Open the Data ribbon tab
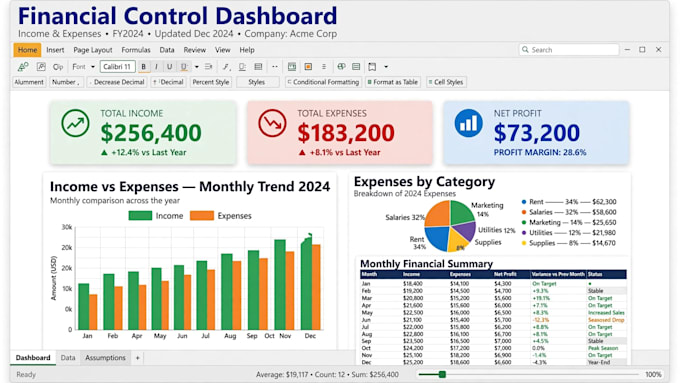This screenshot has height=383, width=680. click(167, 50)
